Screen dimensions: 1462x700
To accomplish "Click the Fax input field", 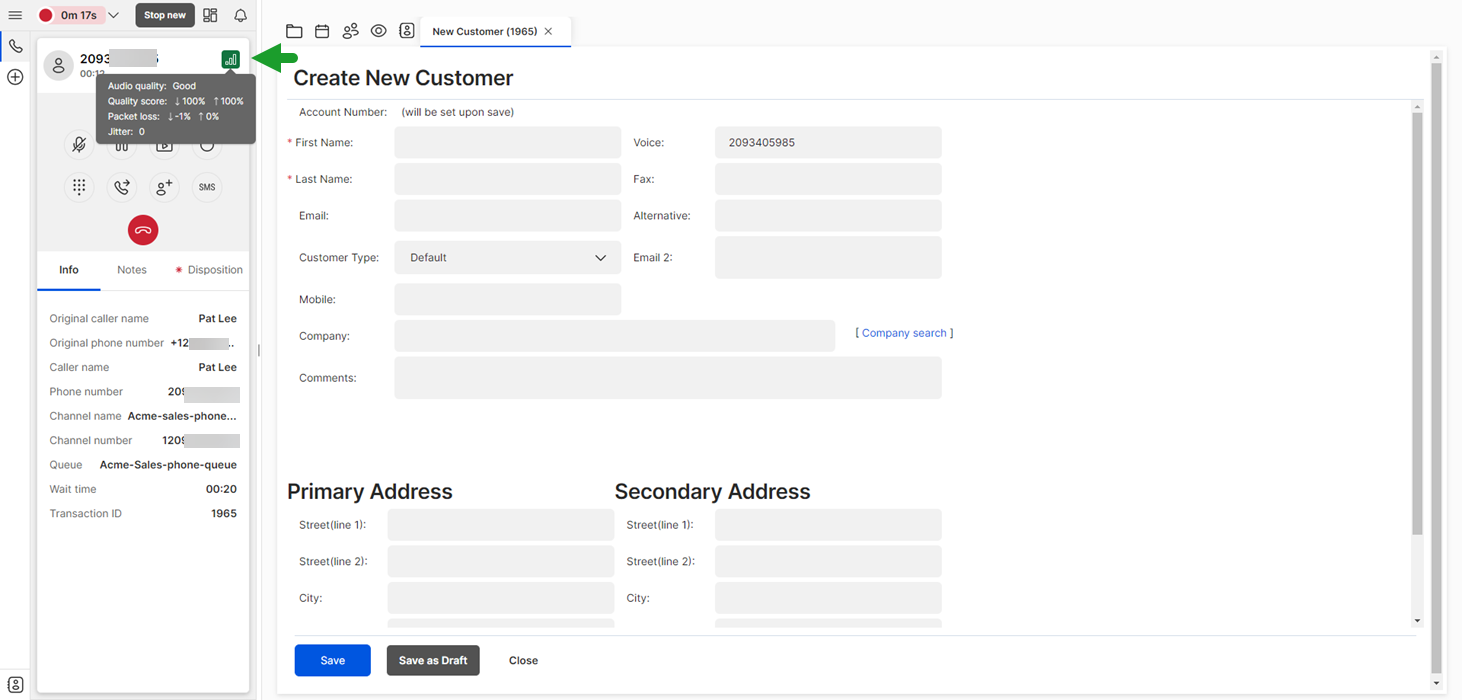I will (828, 179).
